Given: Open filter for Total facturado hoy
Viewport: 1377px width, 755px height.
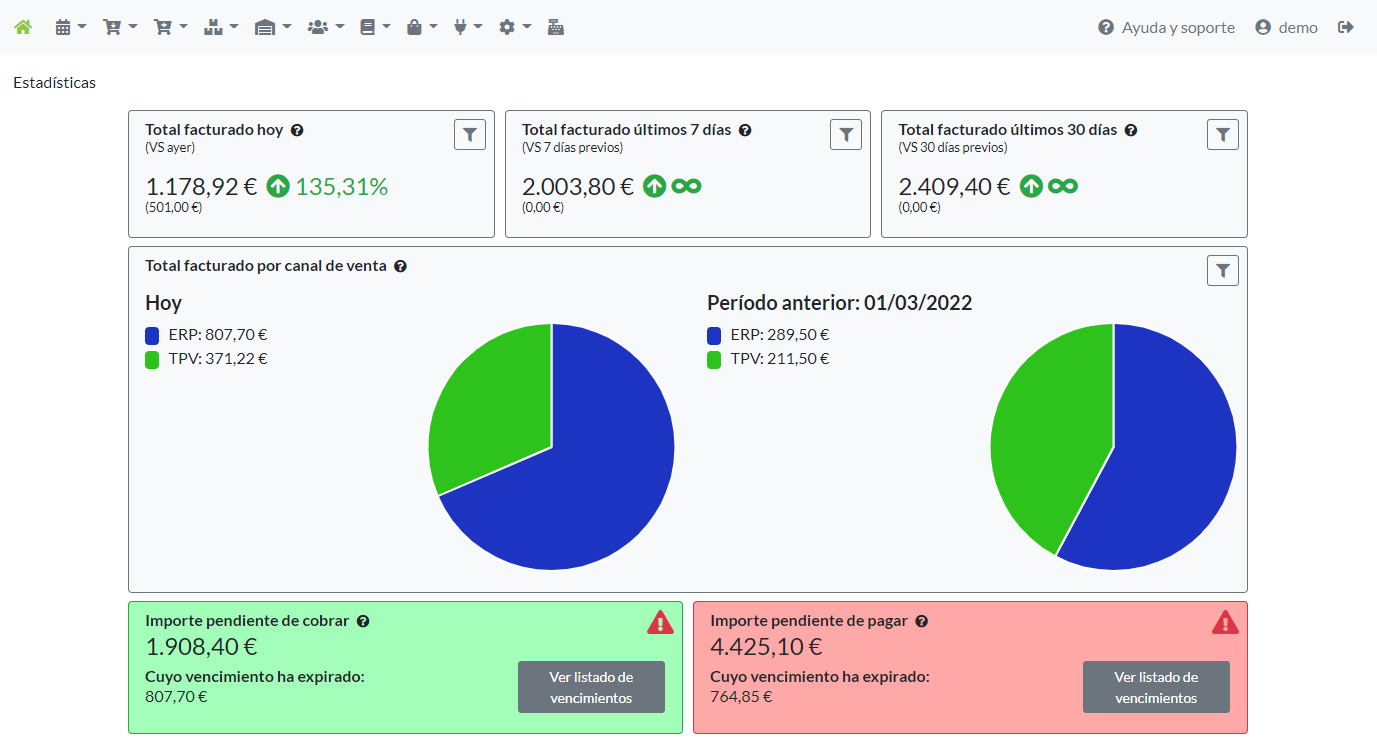Looking at the screenshot, I should tap(470, 134).
